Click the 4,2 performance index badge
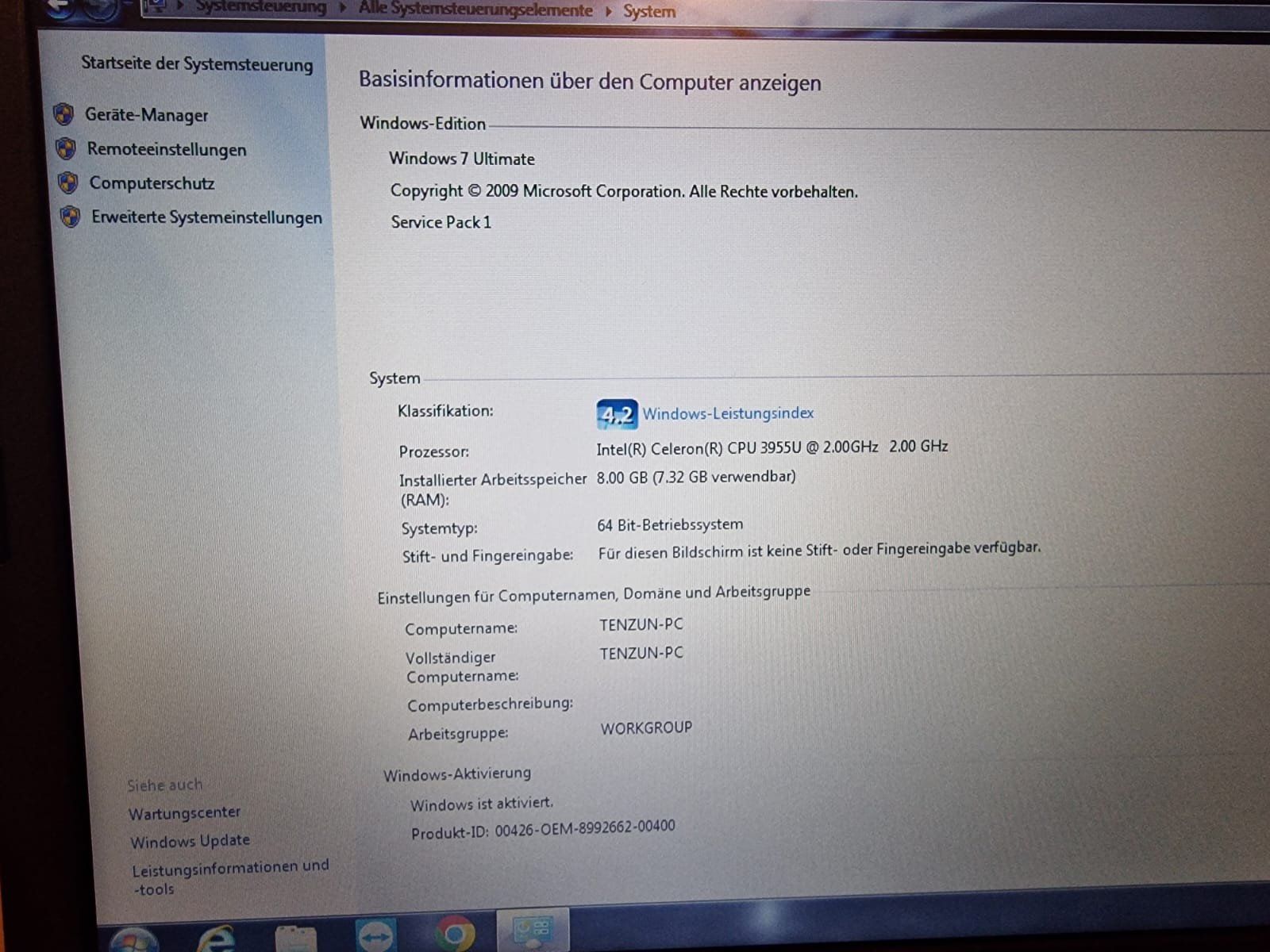 click(617, 414)
